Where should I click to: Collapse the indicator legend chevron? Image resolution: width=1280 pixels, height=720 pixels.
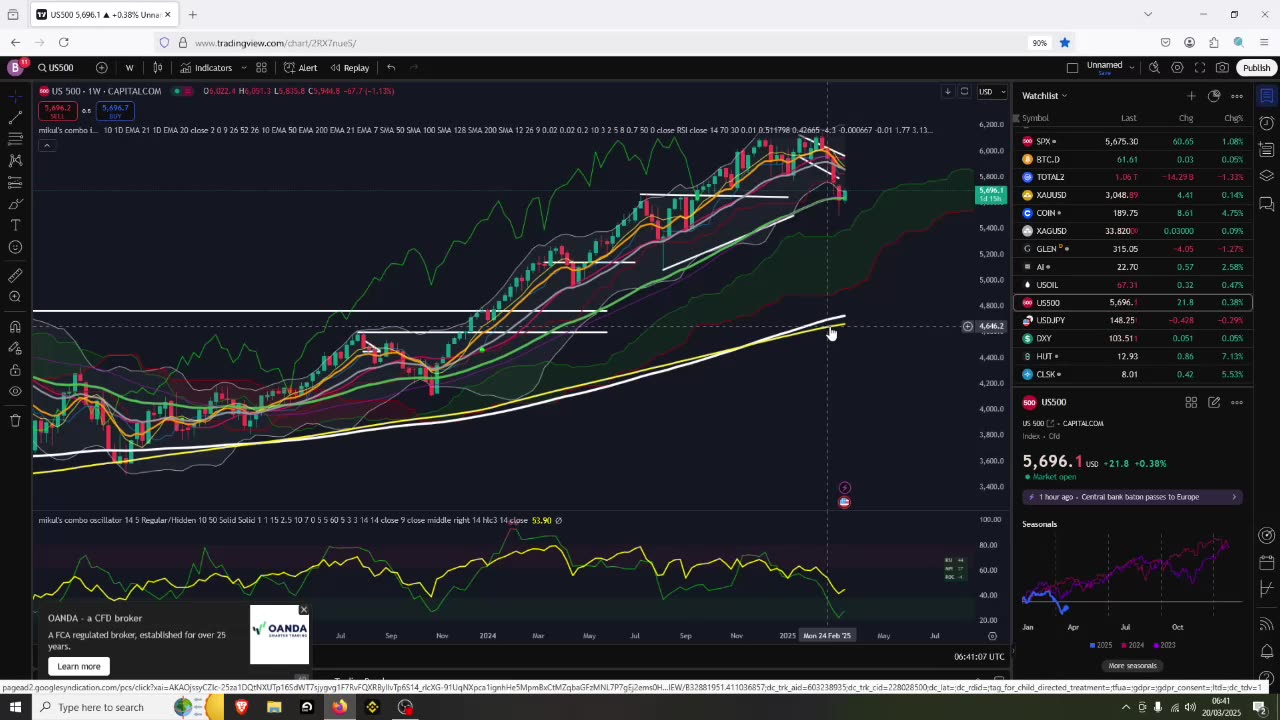click(x=46, y=145)
